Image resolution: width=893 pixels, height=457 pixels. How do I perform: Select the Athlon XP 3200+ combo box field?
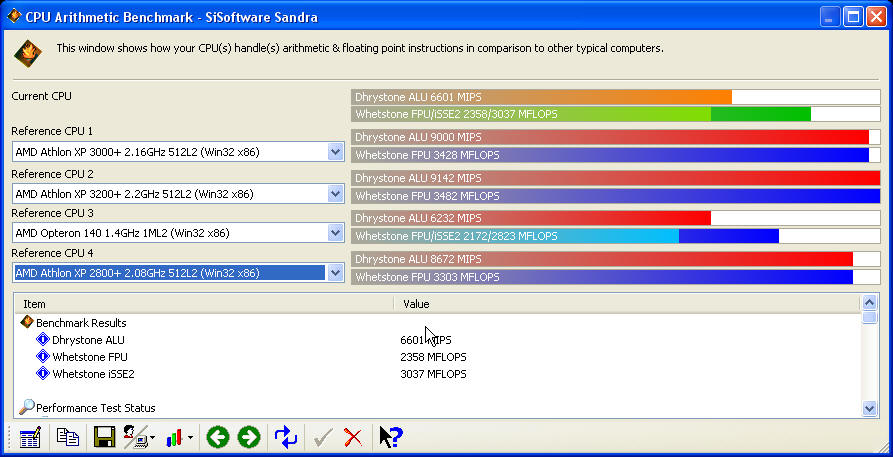tap(178, 194)
